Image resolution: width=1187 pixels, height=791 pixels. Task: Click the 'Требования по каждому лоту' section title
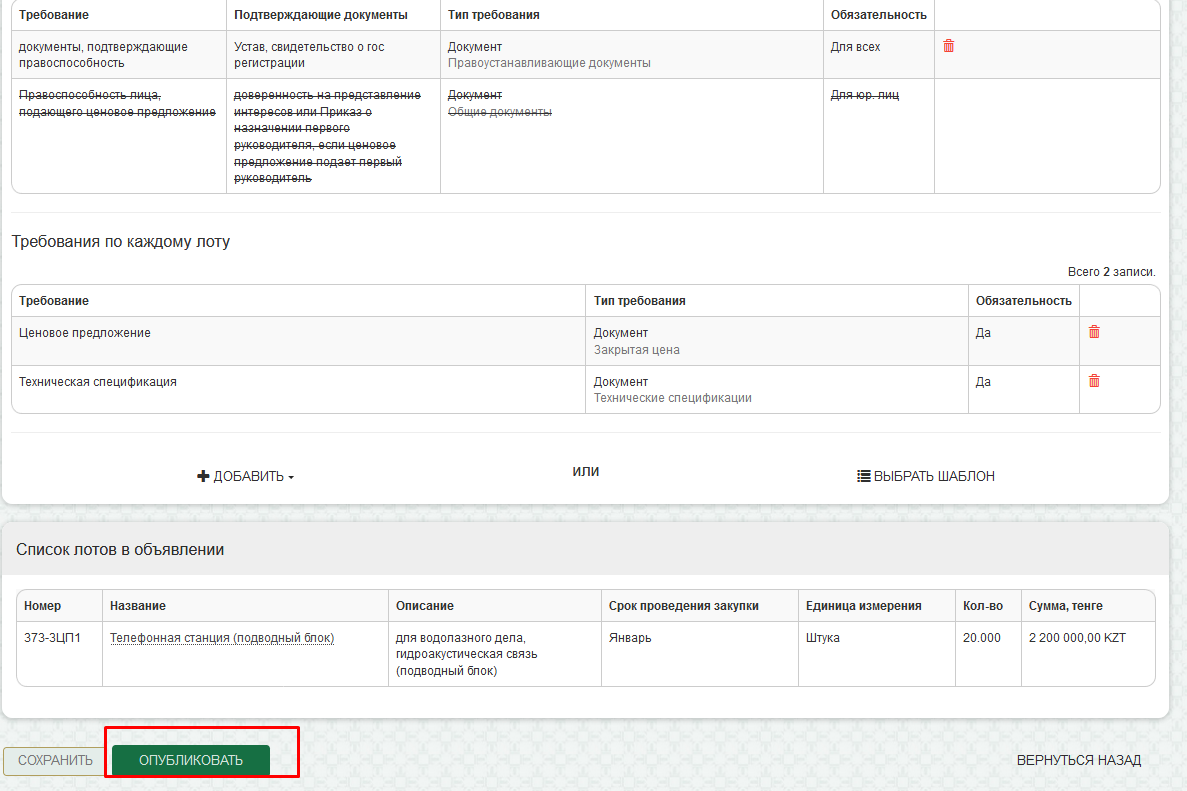[120, 242]
